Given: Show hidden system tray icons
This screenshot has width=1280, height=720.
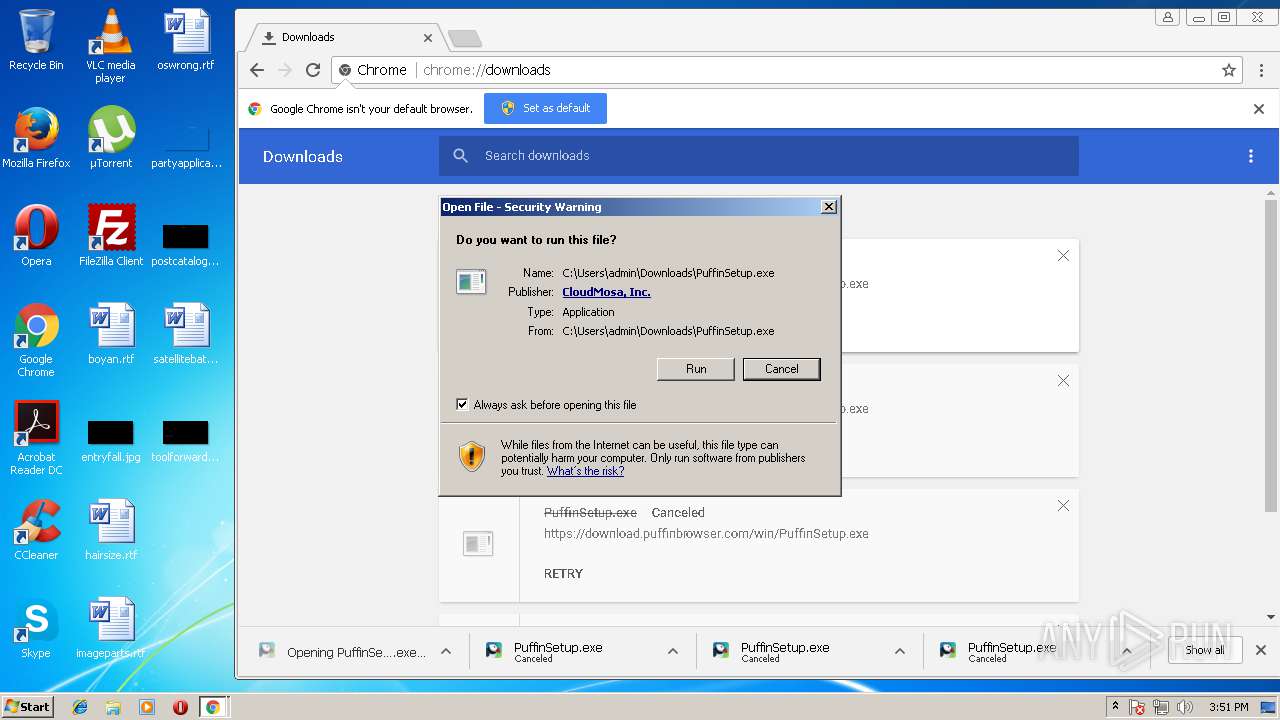Looking at the screenshot, I should coord(1115,707).
